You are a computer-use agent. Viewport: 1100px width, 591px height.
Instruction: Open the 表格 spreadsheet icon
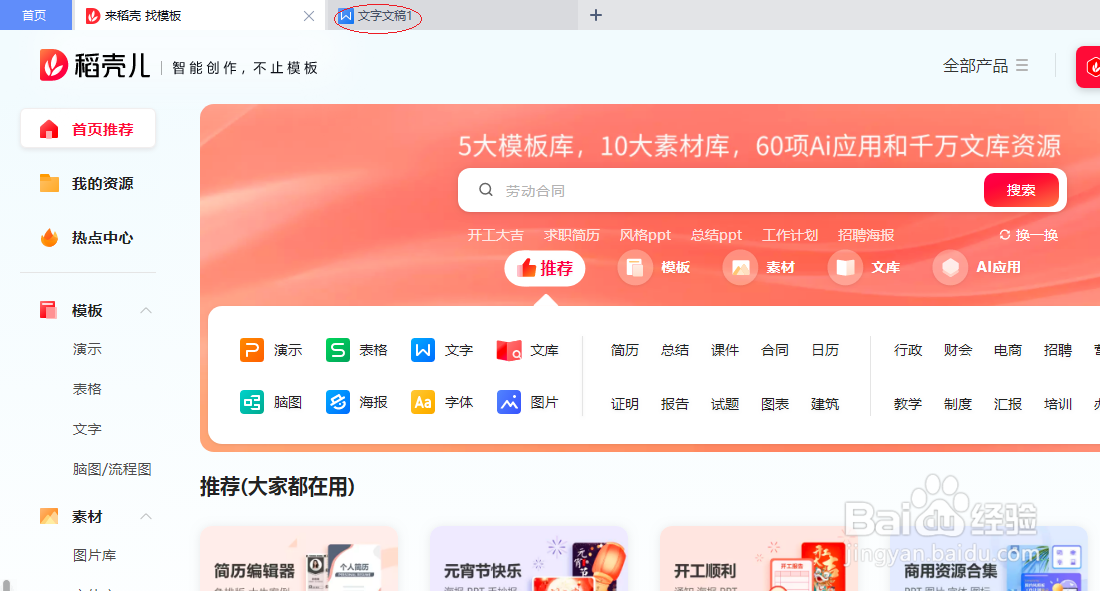[337, 350]
